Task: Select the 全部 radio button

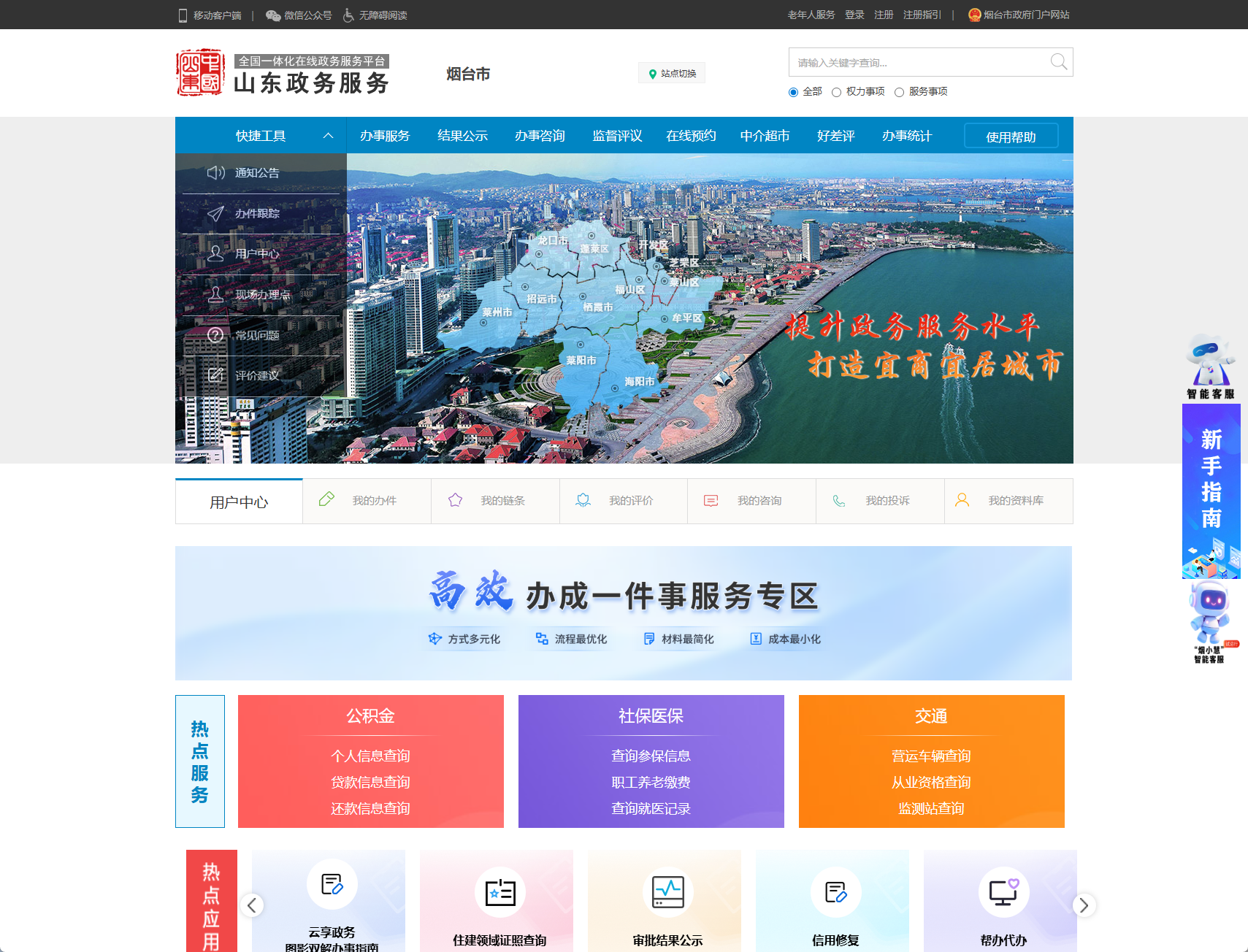Action: click(792, 92)
